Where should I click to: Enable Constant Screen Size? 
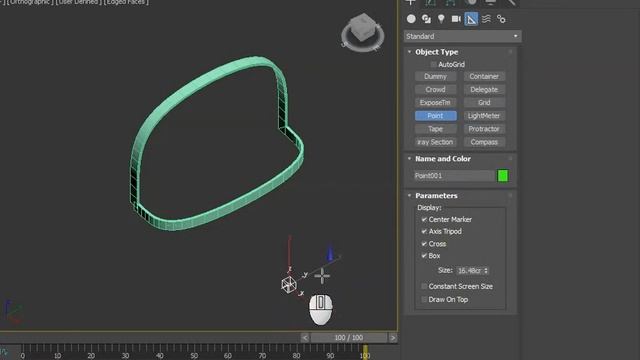tap(424, 287)
